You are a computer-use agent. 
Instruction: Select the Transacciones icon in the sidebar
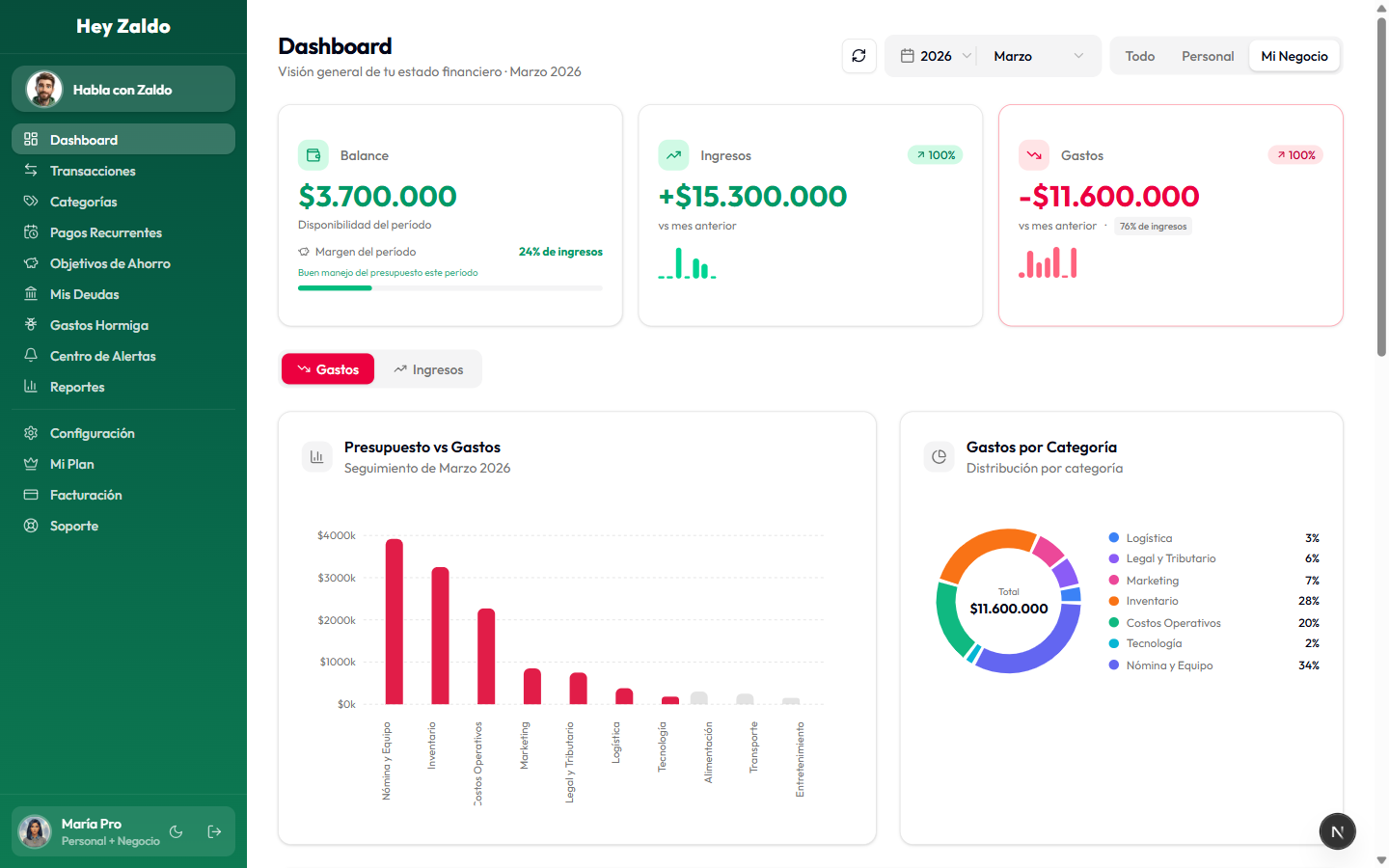point(32,171)
